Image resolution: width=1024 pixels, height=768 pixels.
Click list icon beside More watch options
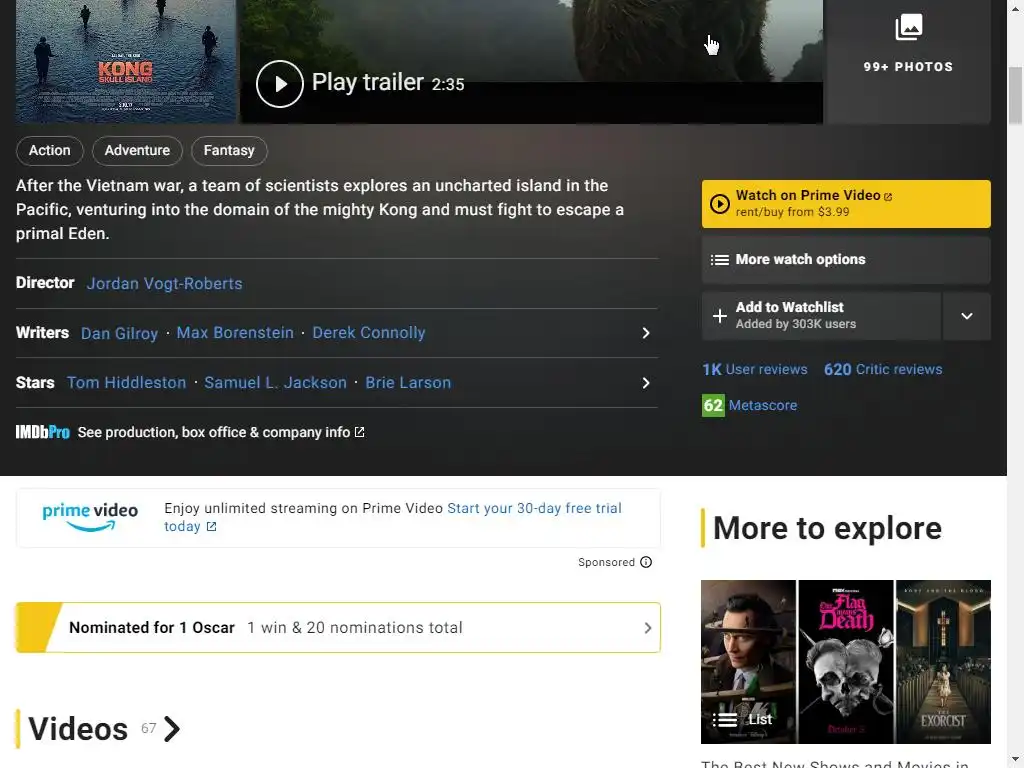(720, 260)
